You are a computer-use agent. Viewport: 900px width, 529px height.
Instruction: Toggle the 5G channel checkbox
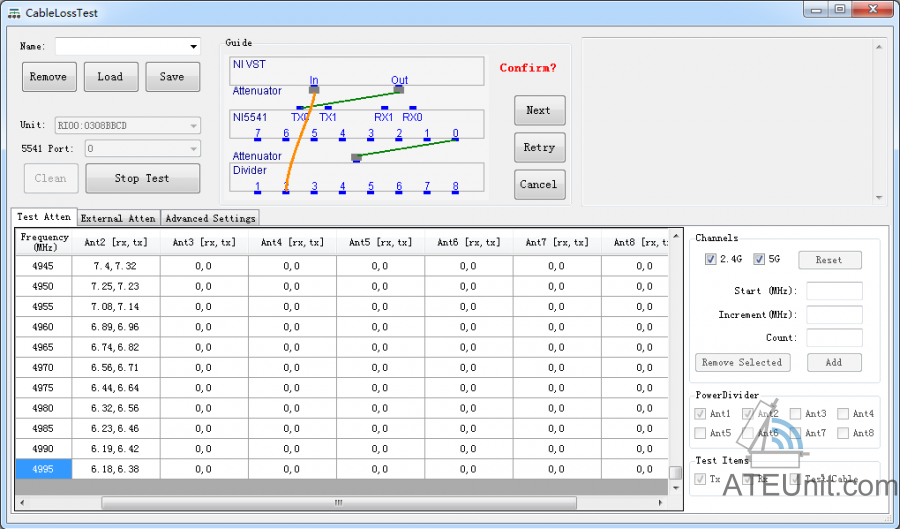click(x=759, y=259)
